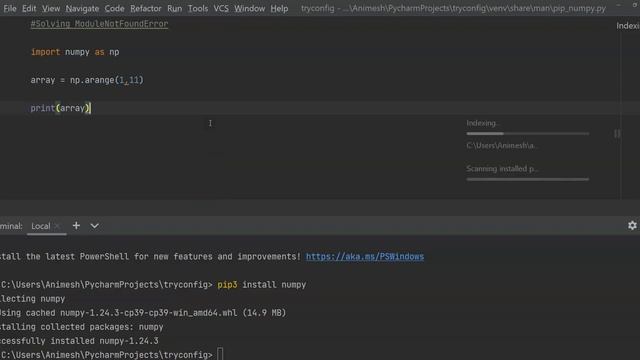The image size is (640, 360).
Task: Open the Help menu
Action: pos(279,8)
